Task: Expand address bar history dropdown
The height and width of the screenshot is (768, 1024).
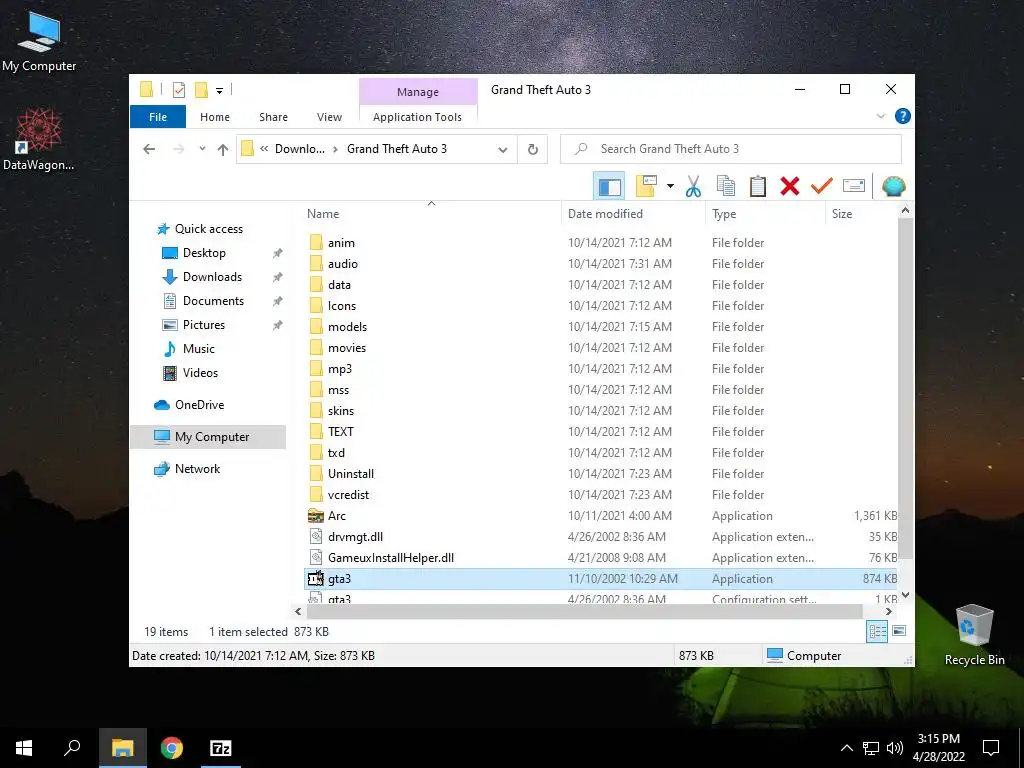Action: (x=503, y=150)
